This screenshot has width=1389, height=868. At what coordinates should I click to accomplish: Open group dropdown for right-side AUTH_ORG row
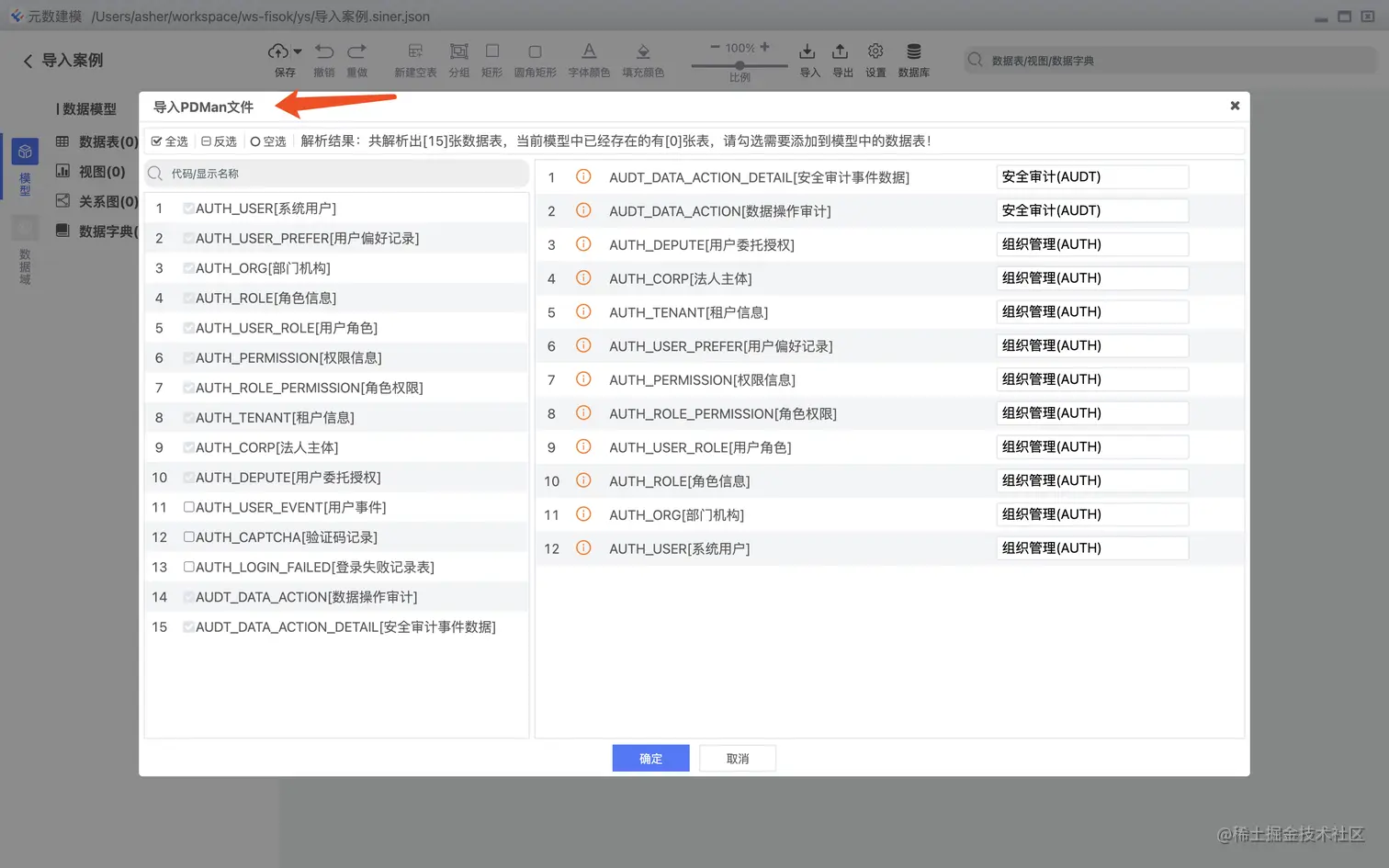(1092, 514)
